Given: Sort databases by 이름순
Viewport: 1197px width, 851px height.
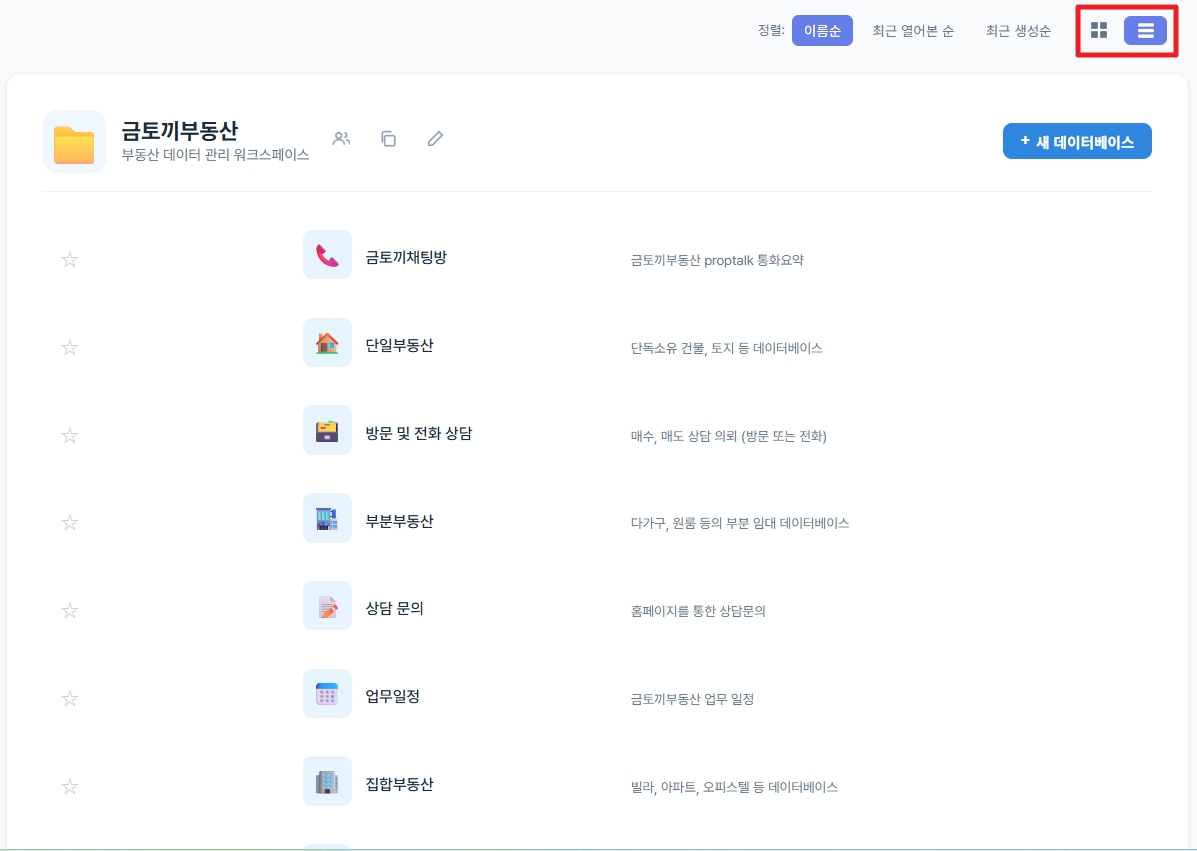Looking at the screenshot, I should 822,31.
